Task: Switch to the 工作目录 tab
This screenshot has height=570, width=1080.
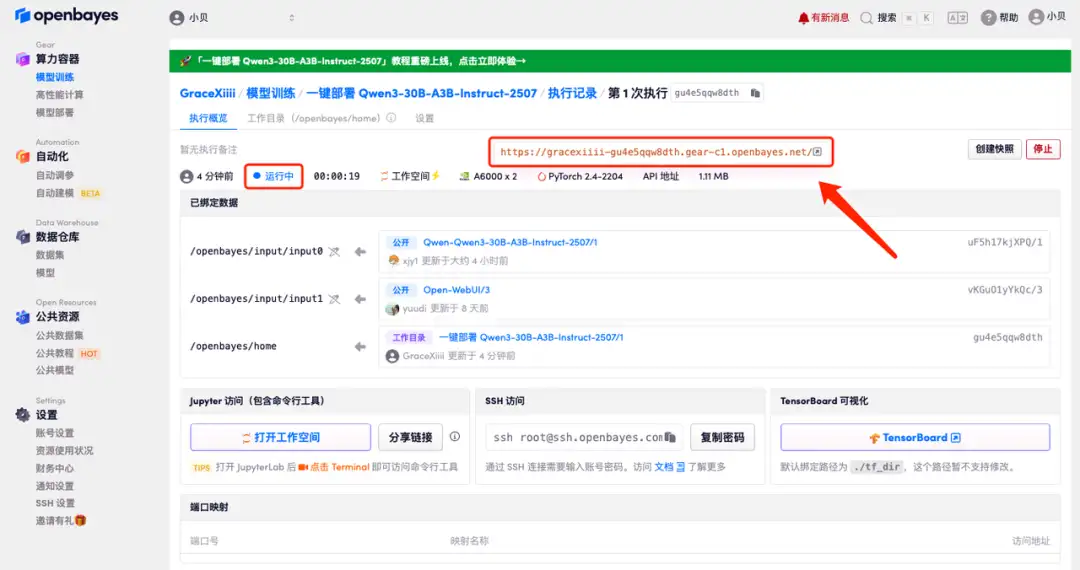Action: [x=313, y=118]
